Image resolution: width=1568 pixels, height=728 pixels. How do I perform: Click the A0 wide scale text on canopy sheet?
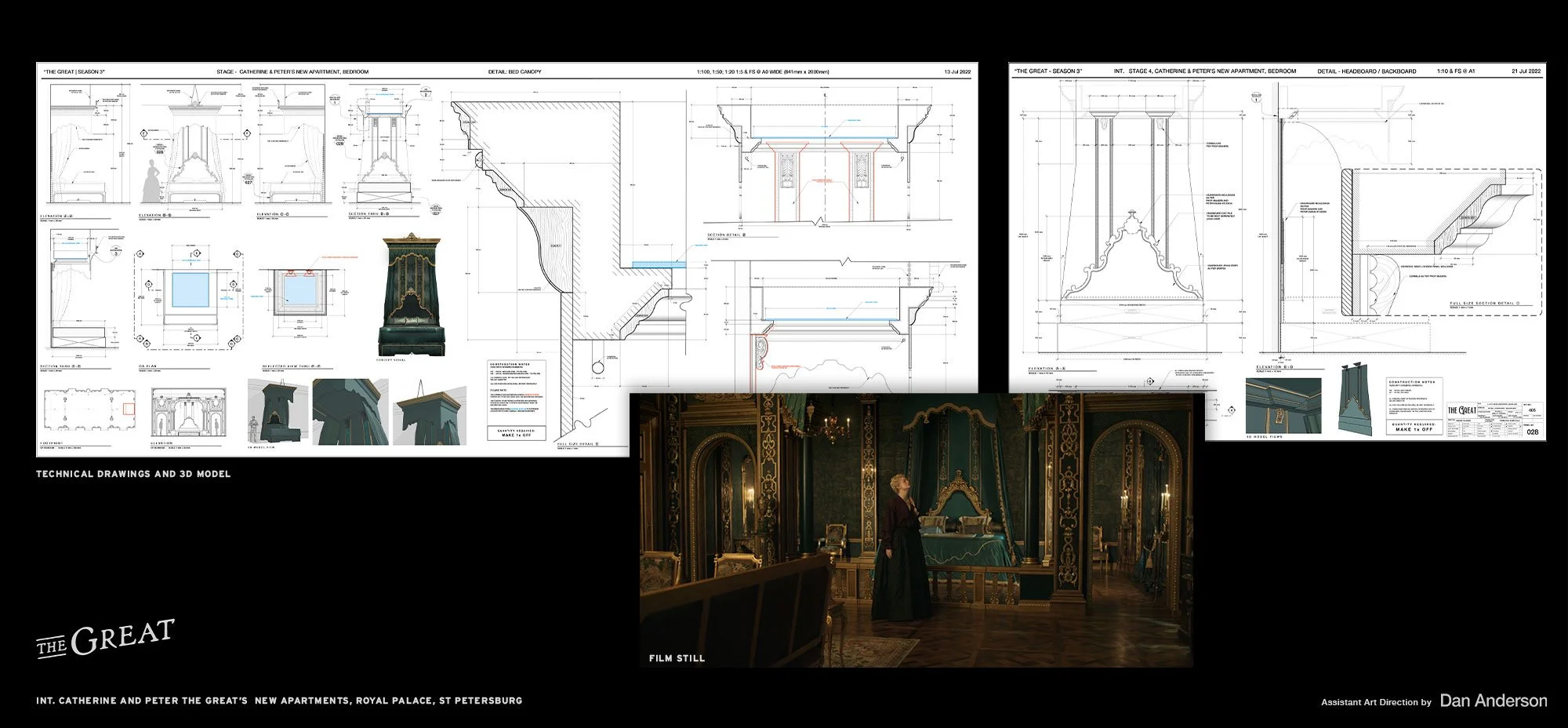click(763, 71)
